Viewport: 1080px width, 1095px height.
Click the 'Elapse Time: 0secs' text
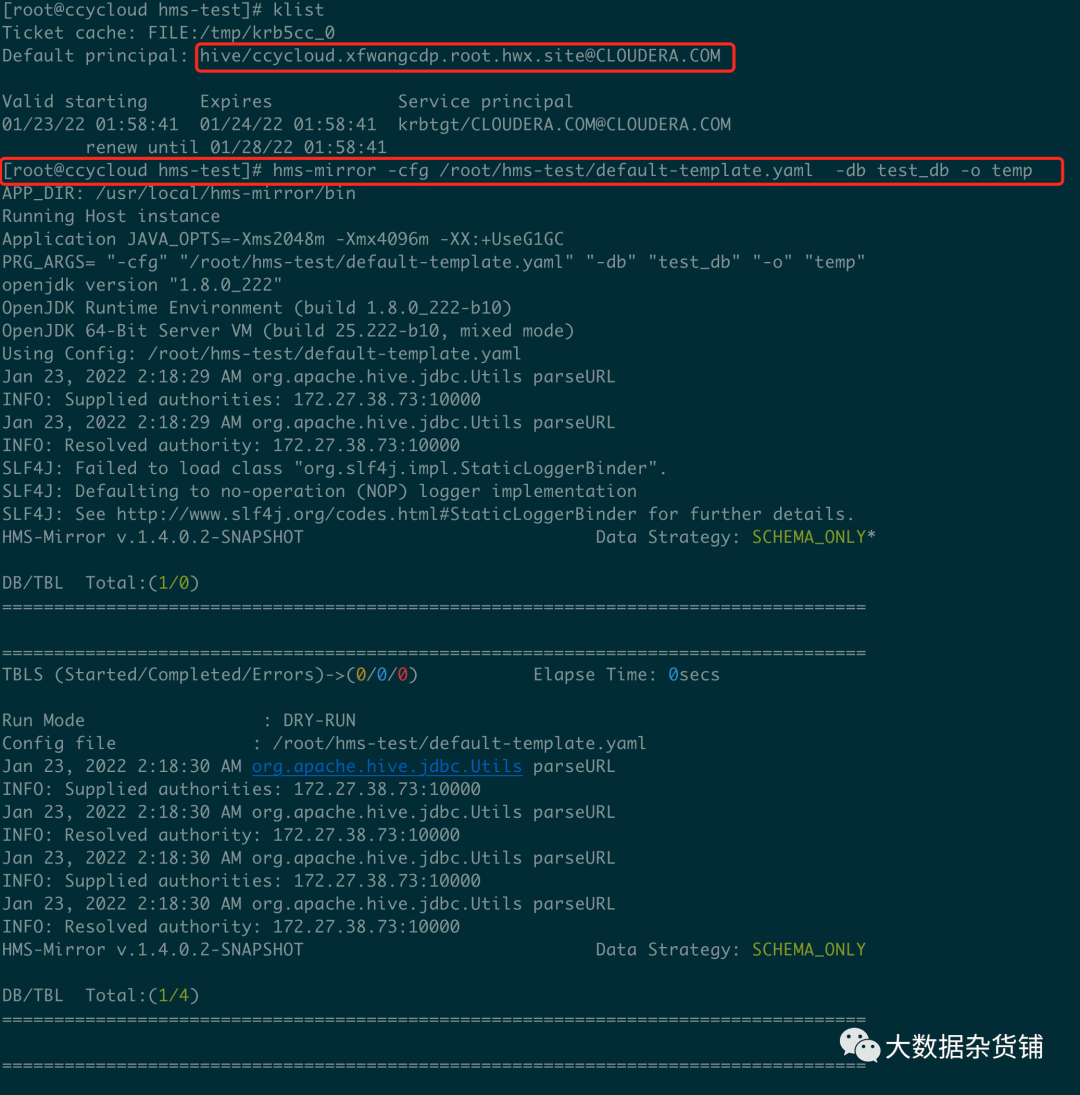click(626, 675)
